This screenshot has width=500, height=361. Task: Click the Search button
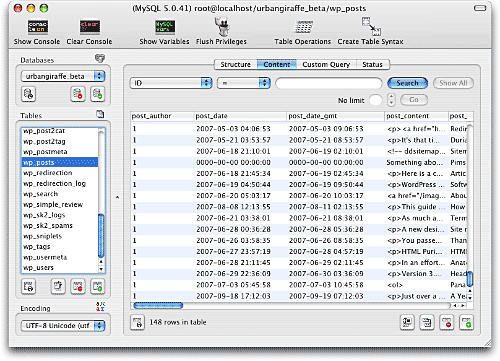(x=407, y=83)
